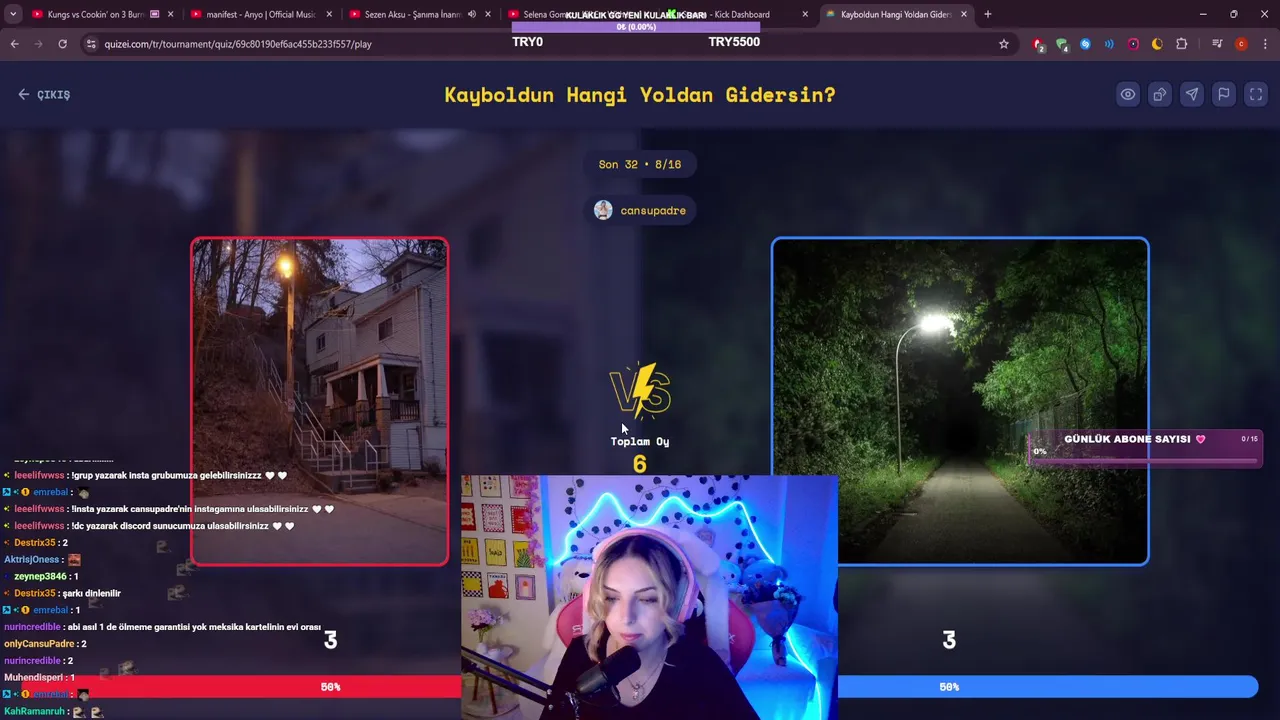Screen dimensions: 1280x720
Task: View site information icon in address bar
Action: (92, 44)
